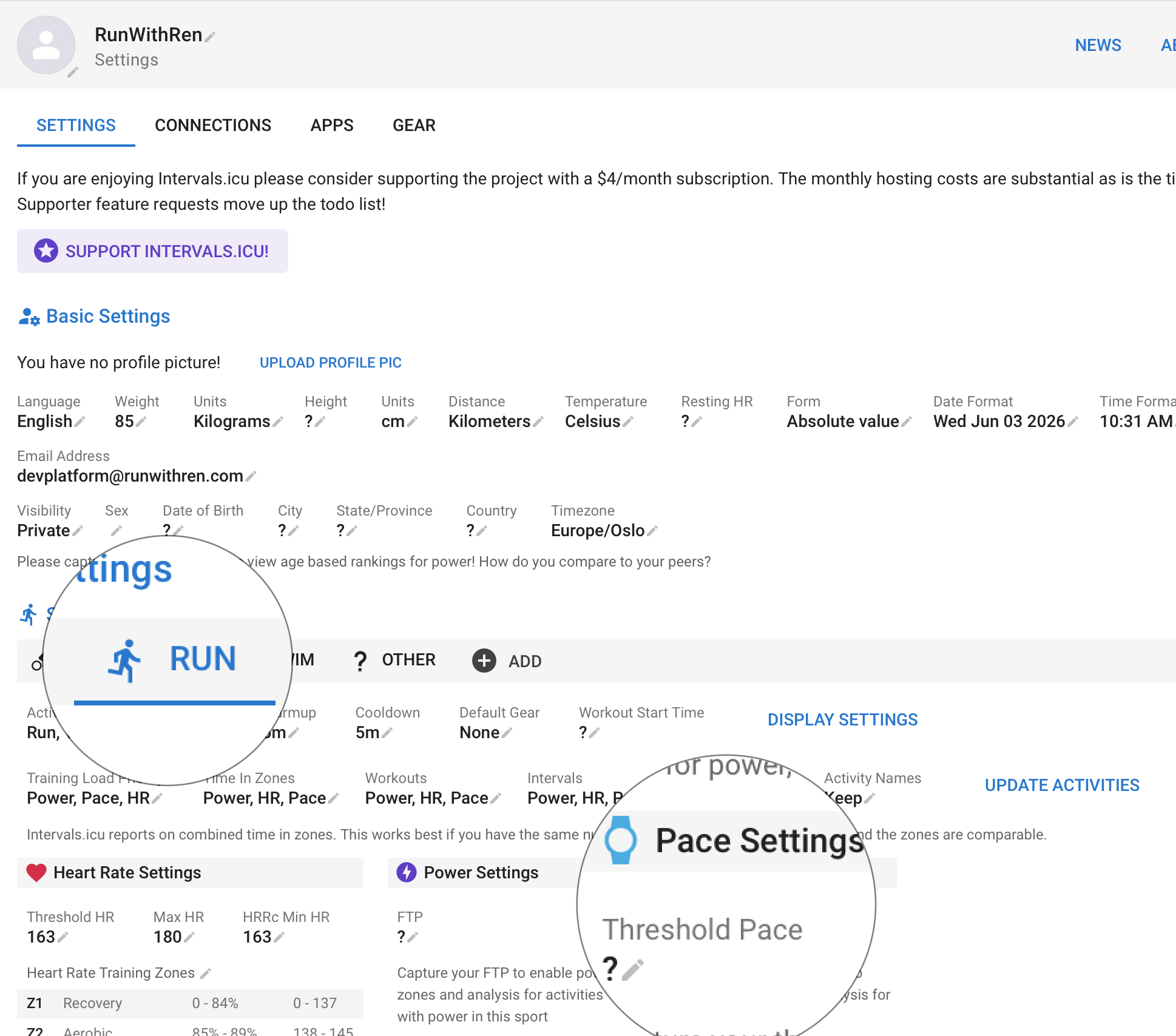This screenshot has height=1036, width=1176.
Task: Edit the Email Address pencil icon
Action: pos(251,476)
